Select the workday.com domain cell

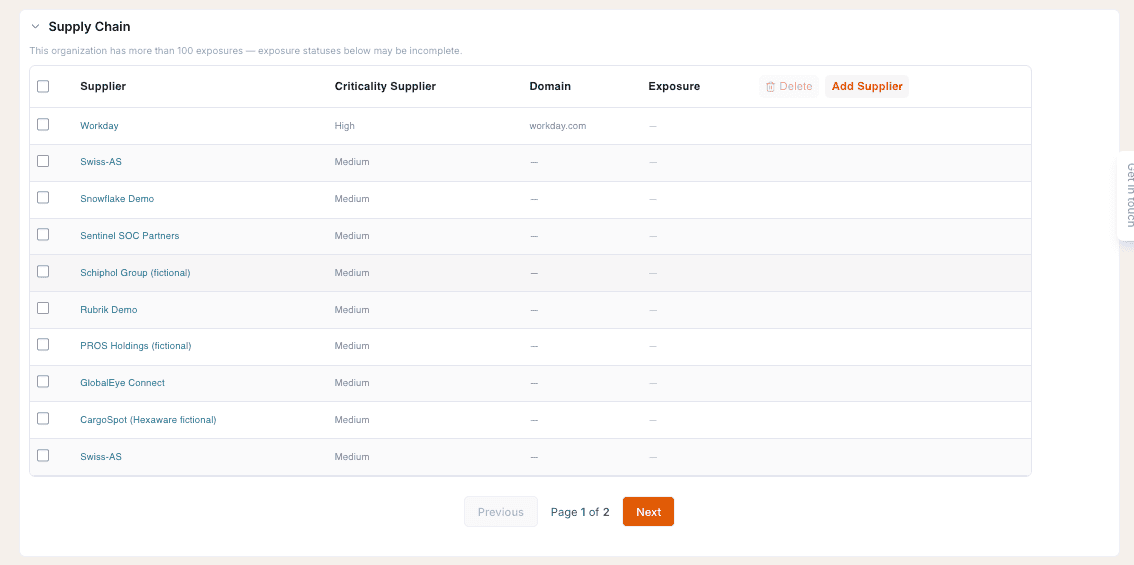558,126
